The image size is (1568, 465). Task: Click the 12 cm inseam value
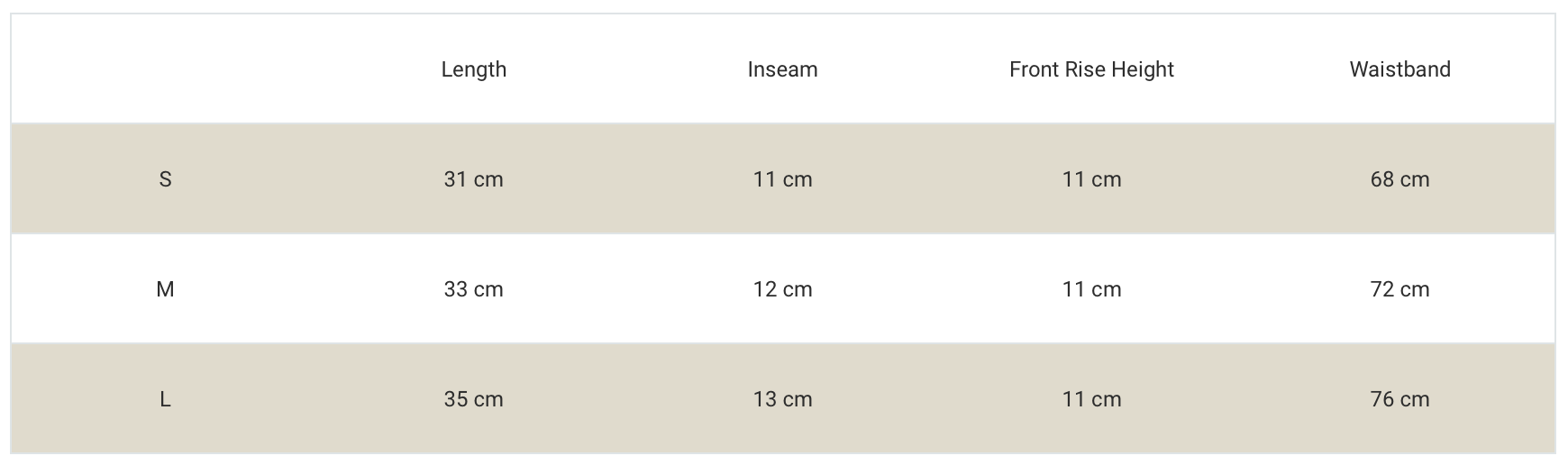782,289
